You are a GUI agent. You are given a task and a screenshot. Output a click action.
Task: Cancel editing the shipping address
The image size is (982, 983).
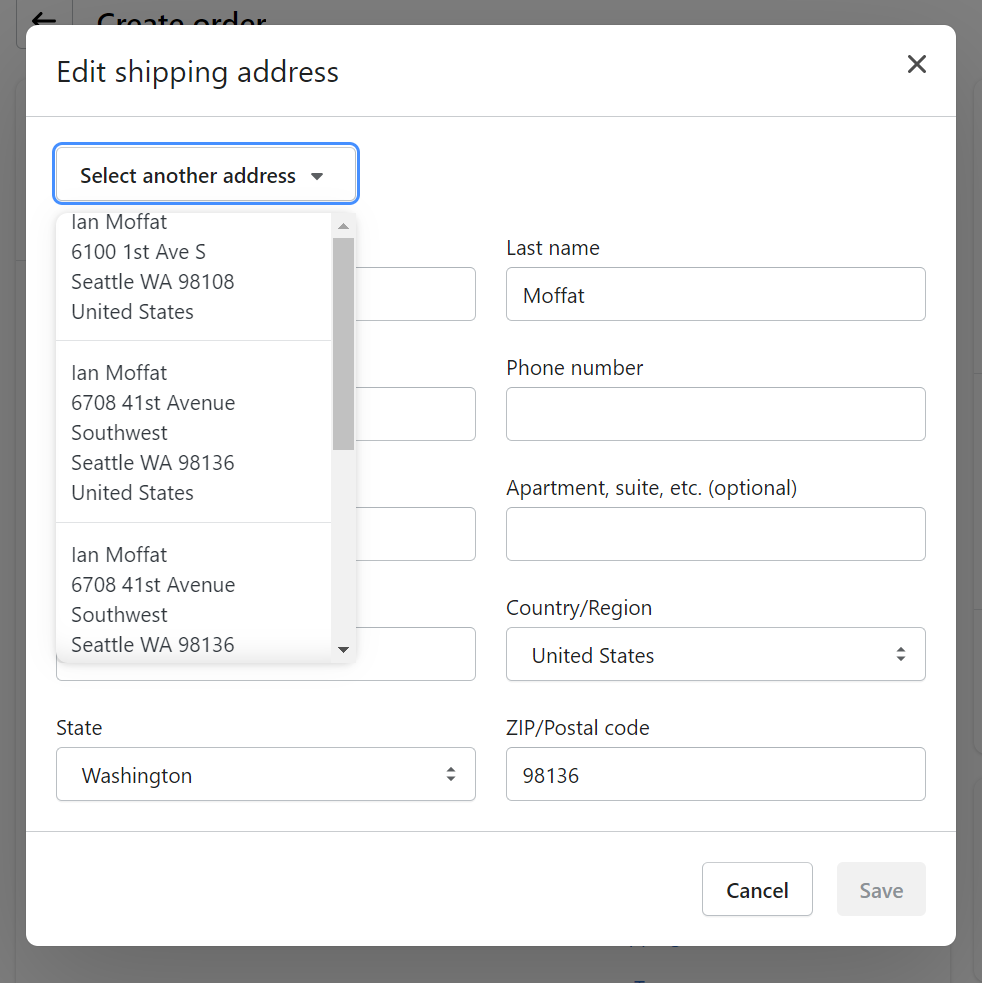click(757, 890)
